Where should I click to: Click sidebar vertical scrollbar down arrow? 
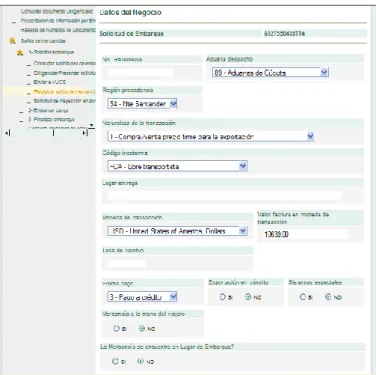tap(92, 126)
